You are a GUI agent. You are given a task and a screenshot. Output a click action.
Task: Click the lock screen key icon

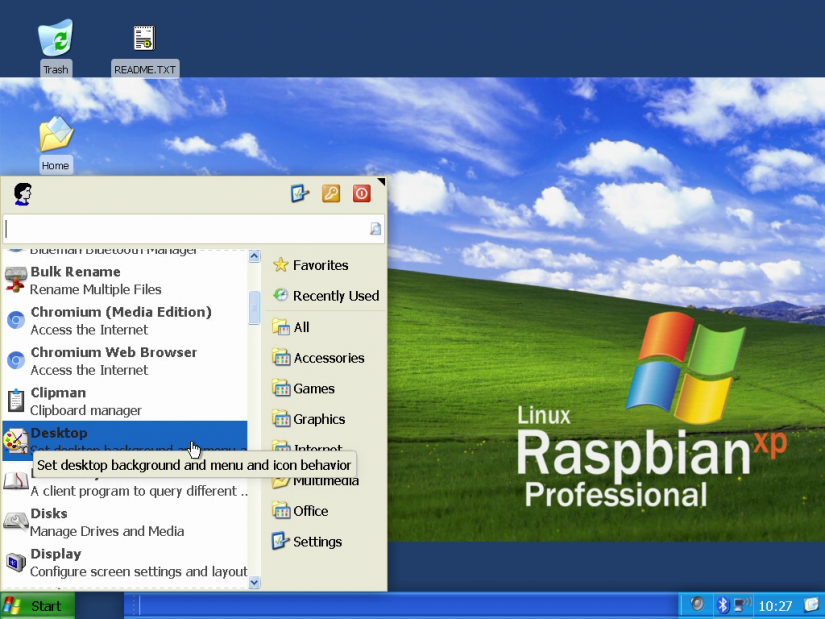tap(331, 194)
